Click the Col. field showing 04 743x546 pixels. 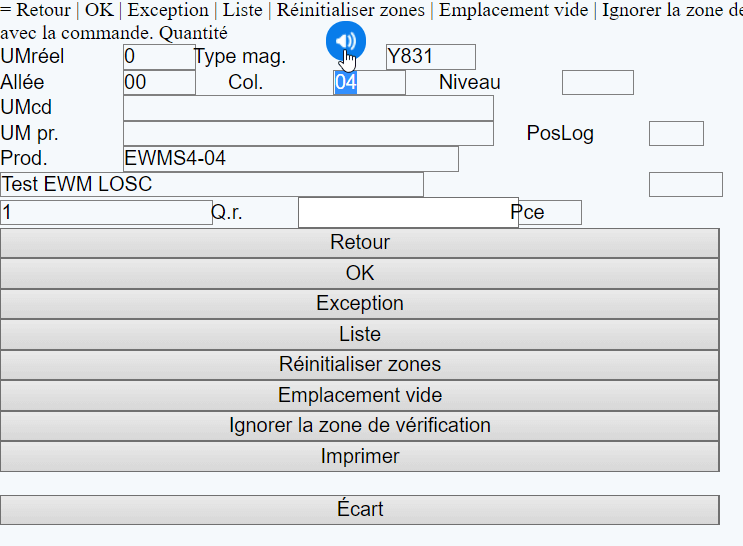(370, 82)
